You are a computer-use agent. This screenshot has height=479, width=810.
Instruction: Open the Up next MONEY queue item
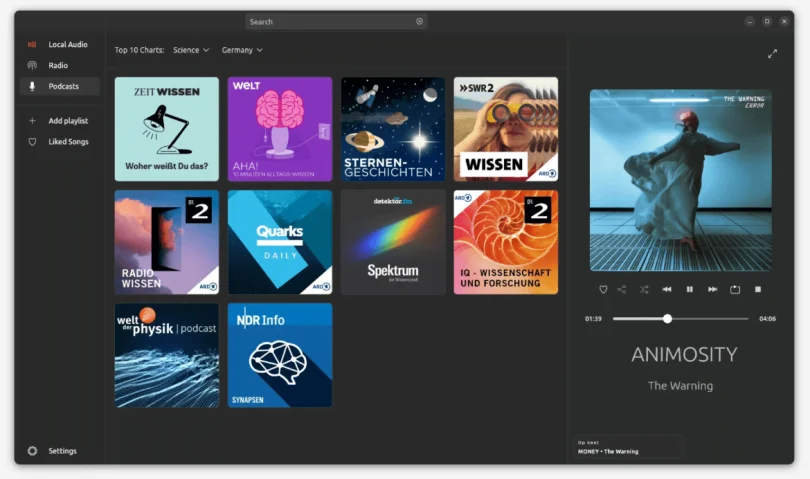(628, 447)
